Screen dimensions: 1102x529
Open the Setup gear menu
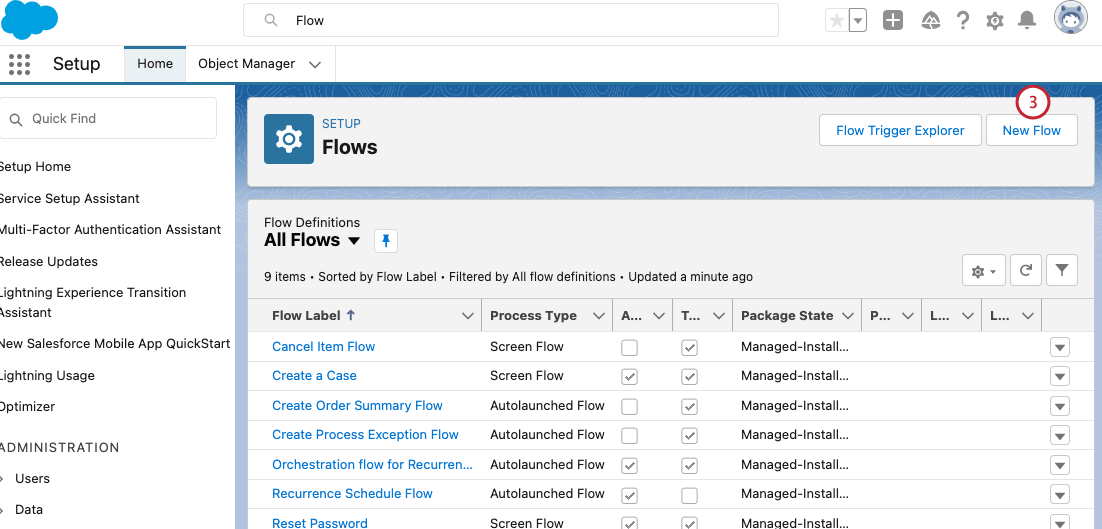click(994, 20)
